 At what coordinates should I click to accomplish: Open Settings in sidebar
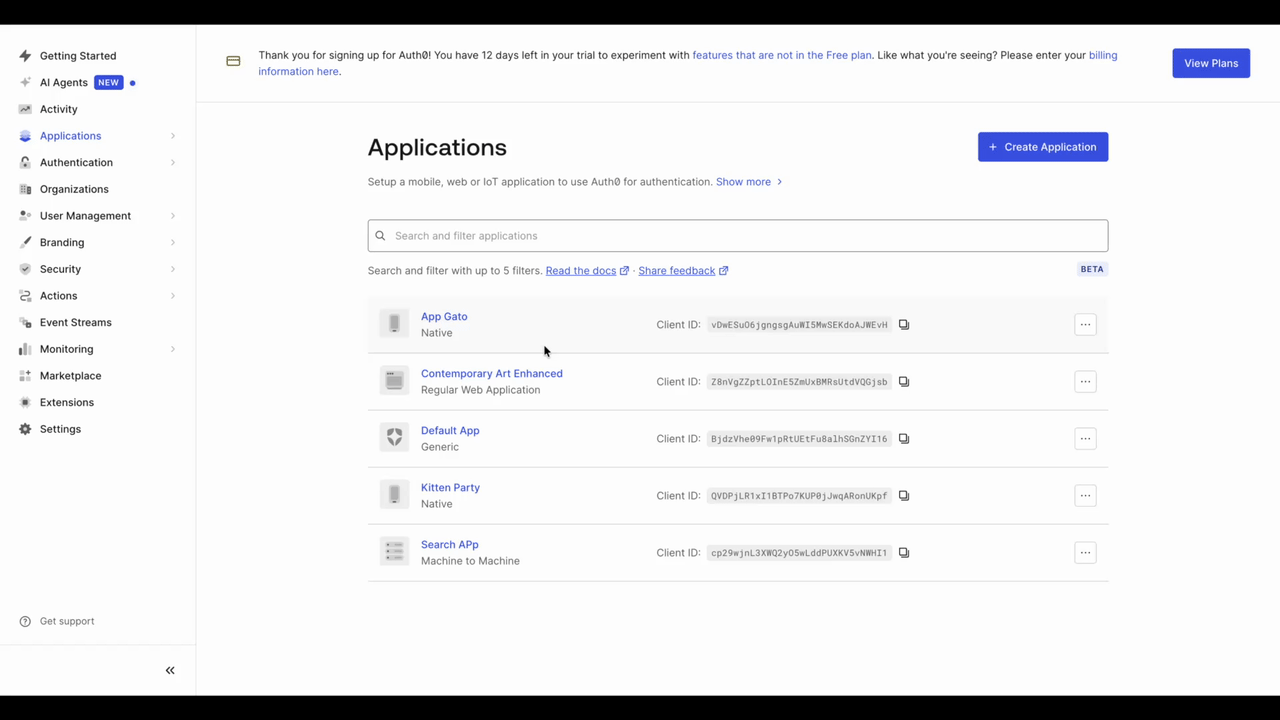[x=60, y=429]
